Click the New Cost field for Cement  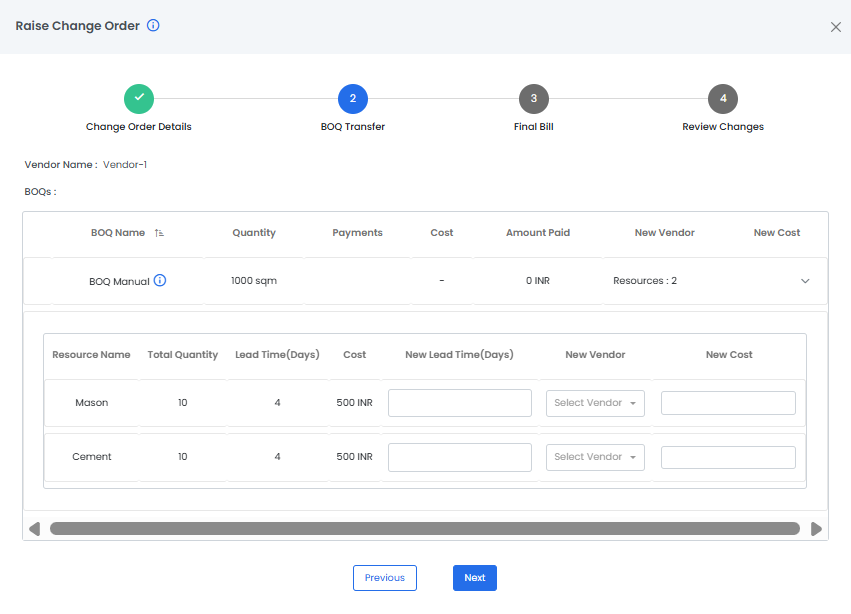point(728,457)
